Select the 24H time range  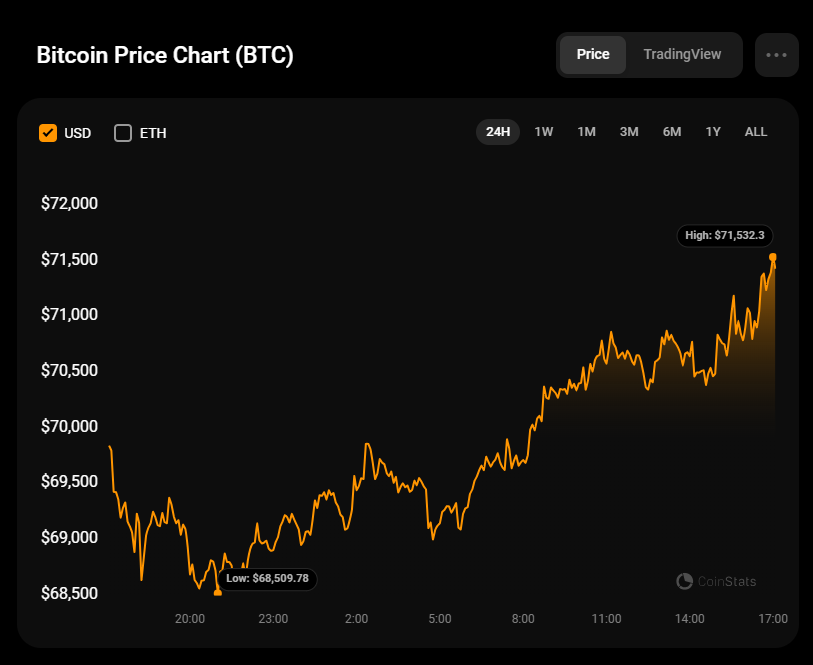click(498, 132)
